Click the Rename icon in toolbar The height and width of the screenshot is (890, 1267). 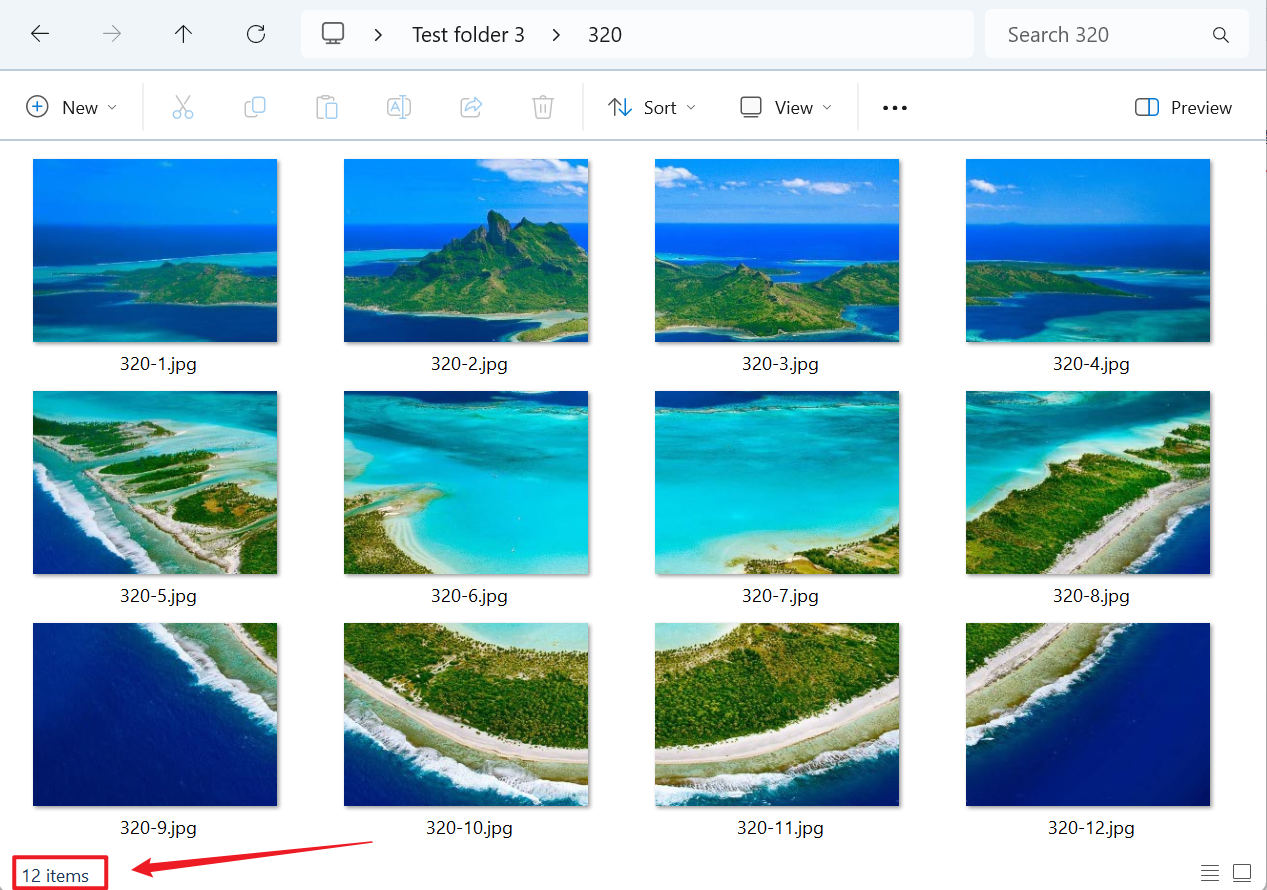[399, 107]
